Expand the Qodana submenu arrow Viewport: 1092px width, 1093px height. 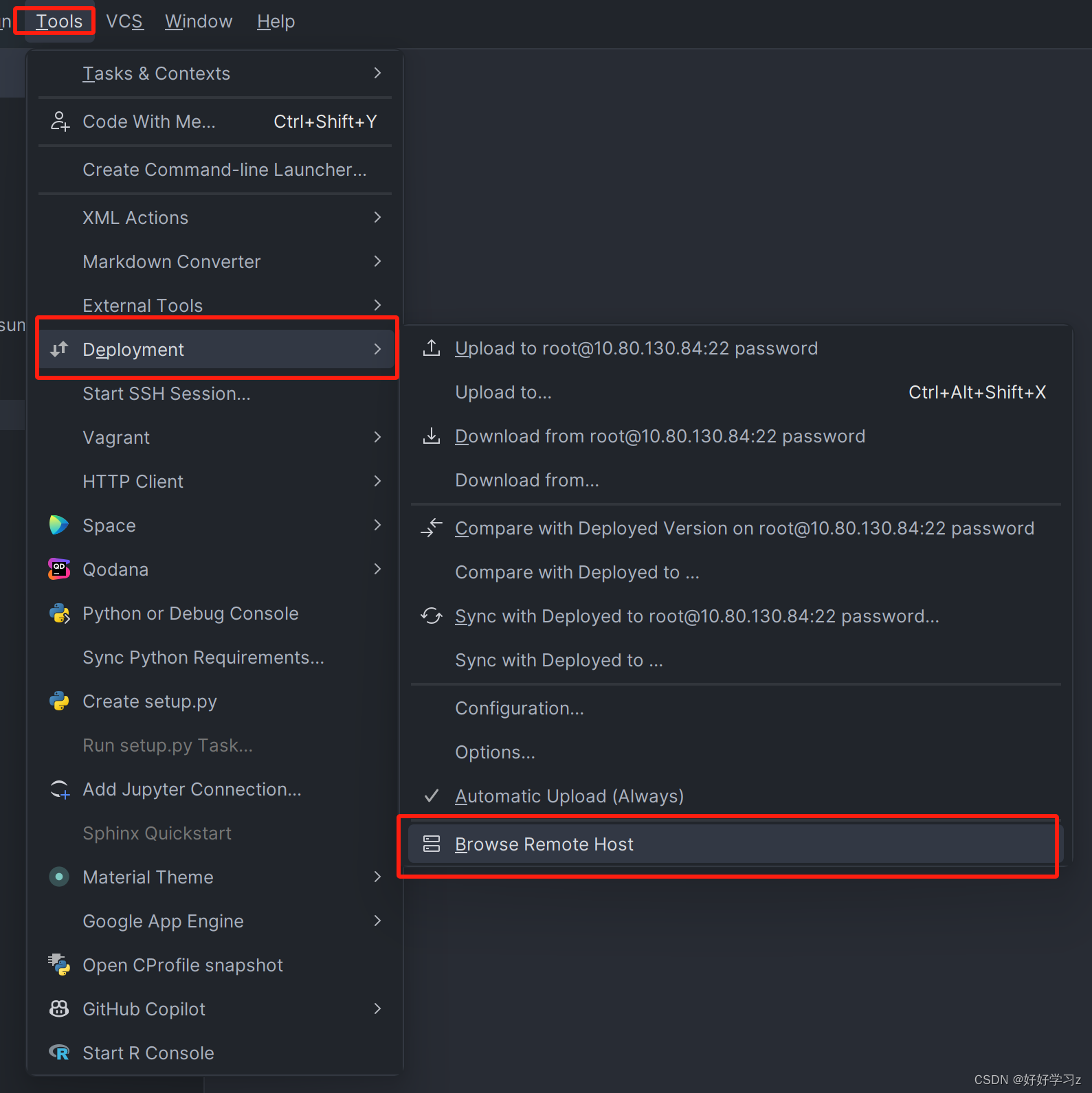pyautogui.click(x=377, y=569)
